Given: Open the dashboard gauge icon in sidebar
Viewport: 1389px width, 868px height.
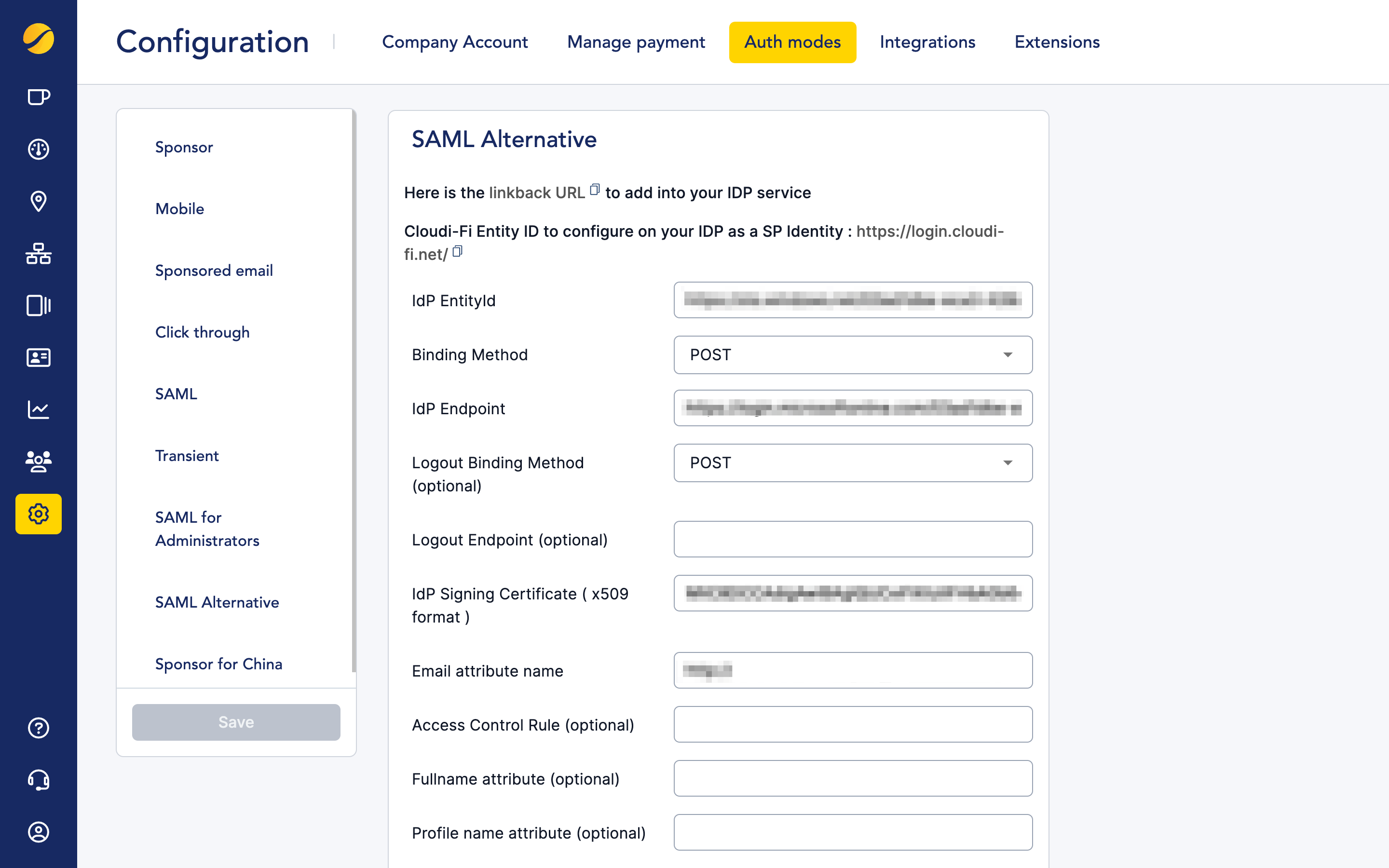Looking at the screenshot, I should pos(38,149).
